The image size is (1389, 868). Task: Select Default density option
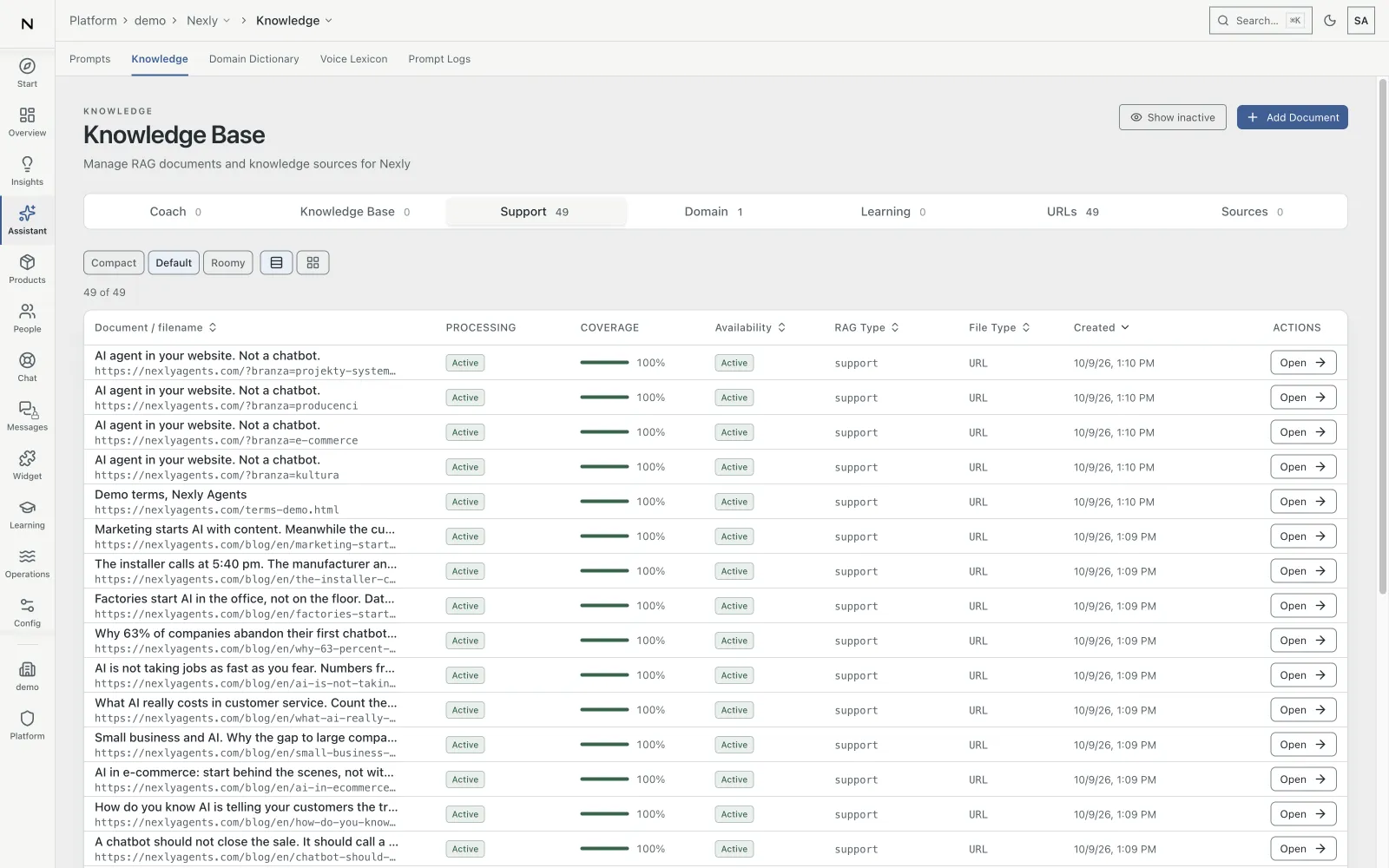click(174, 263)
